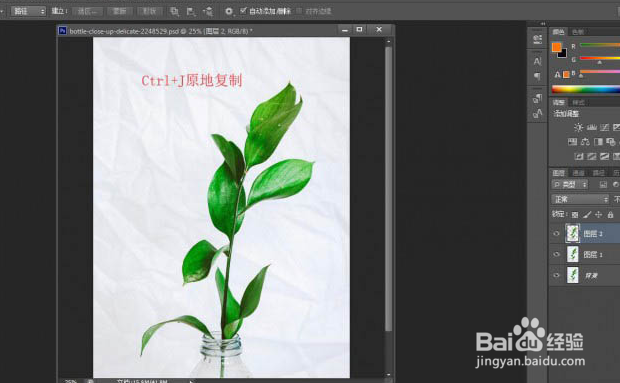This screenshot has width=620, height=383.
Task: Hide layer 2 with its eye icon
Action: (x=556, y=234)
